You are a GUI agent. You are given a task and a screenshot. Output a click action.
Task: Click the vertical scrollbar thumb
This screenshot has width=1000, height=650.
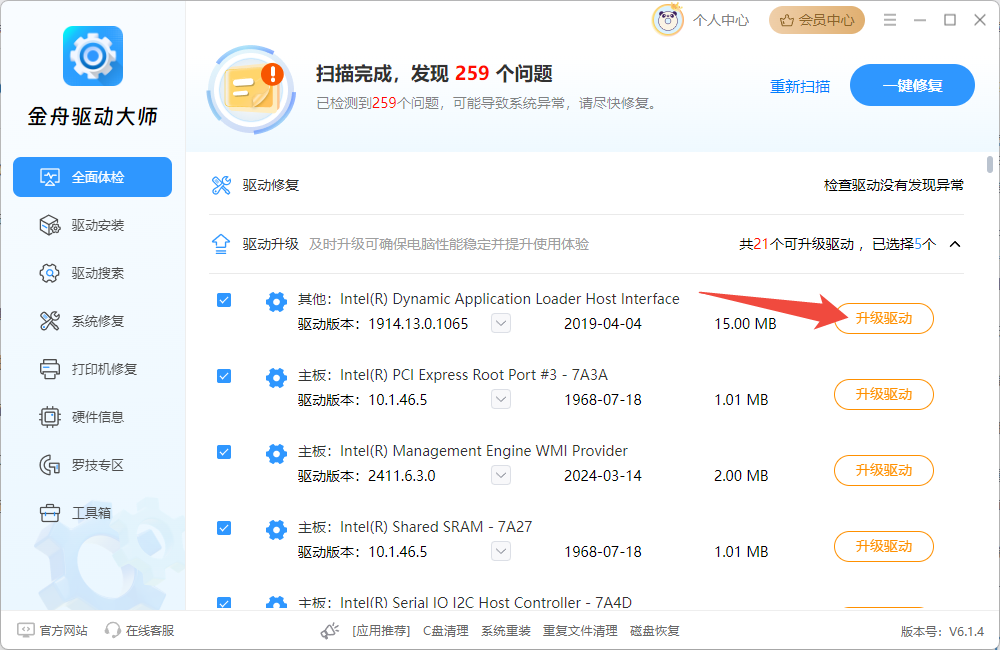coord(990,165)
